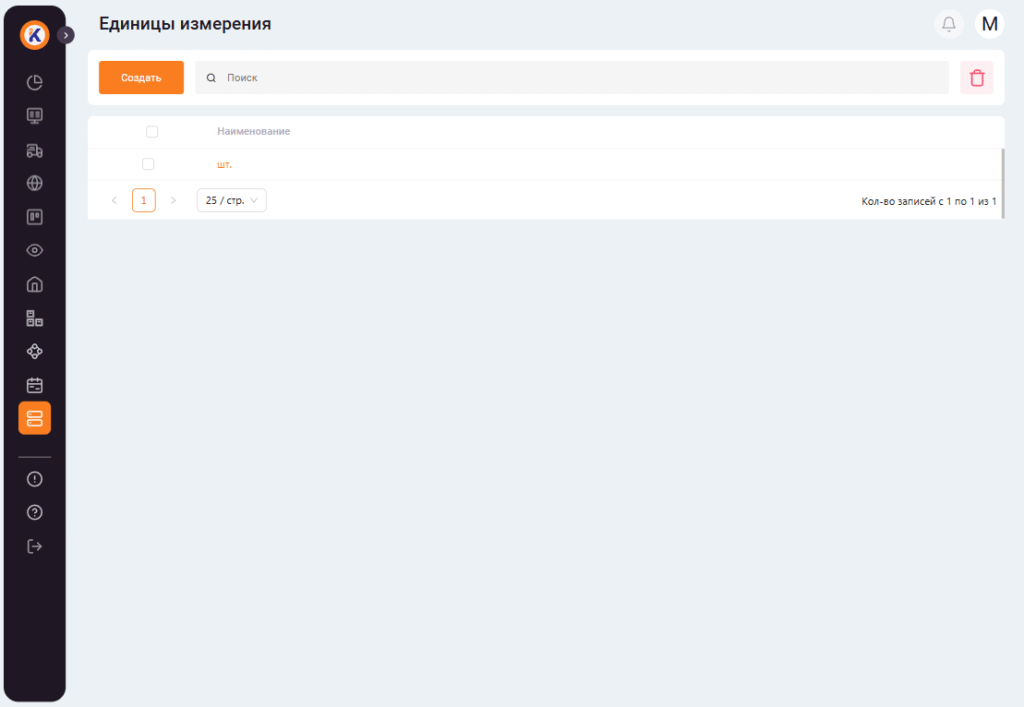Click the notification bell icon
1024x707 pixels.
pyautogui.click(x=949, y=24)
